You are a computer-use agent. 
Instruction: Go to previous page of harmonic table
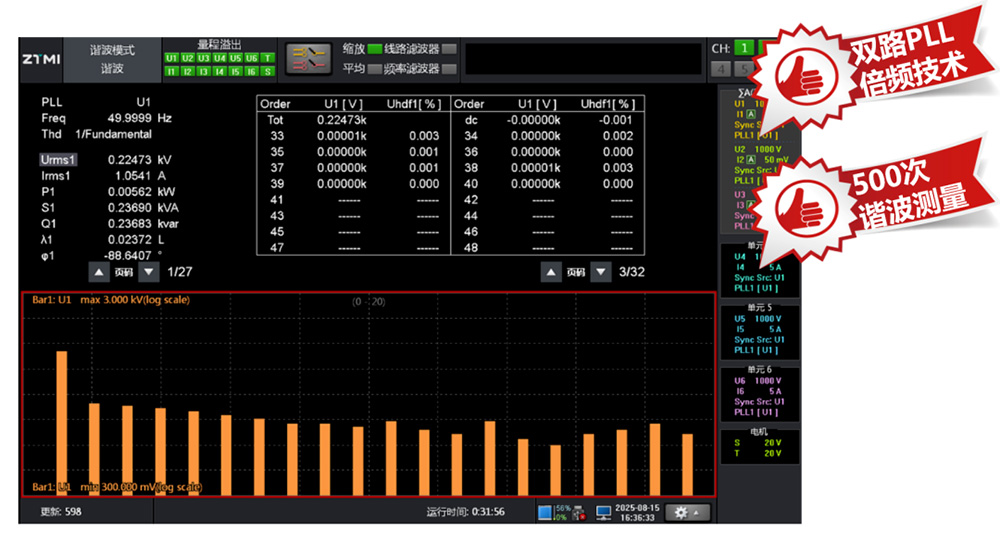click(x=551, y=271)
